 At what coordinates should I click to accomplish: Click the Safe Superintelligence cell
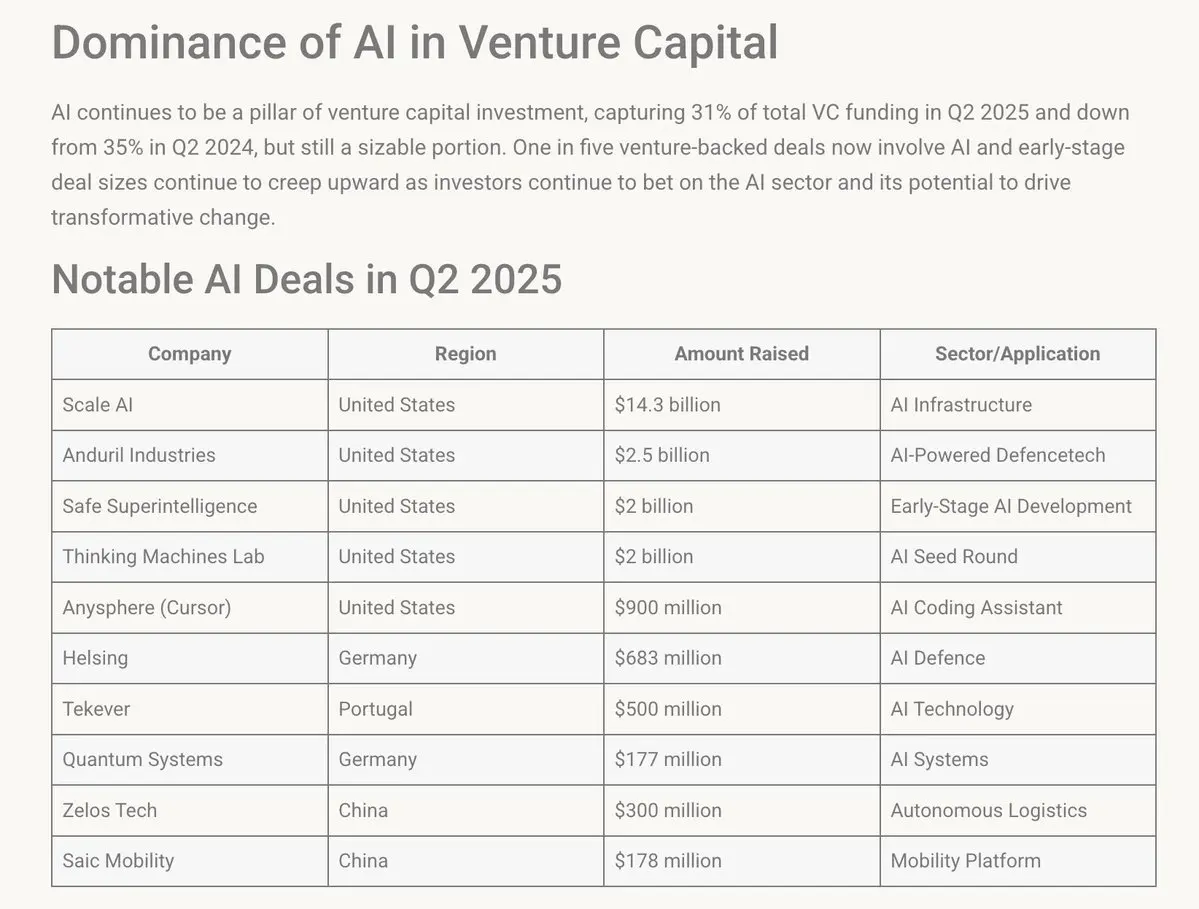coord(190,506)
